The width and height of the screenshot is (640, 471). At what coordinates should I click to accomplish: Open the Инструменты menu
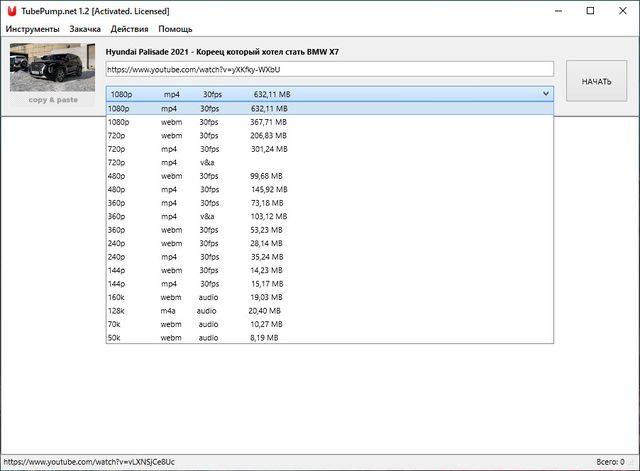[x=32, y=29]
